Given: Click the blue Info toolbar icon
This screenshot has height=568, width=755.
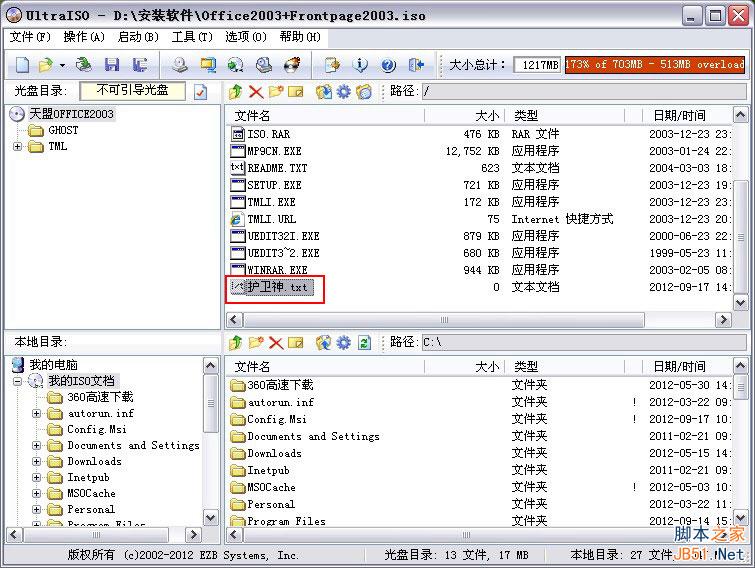Looking at the screenshot, I should tap(360, 65).
